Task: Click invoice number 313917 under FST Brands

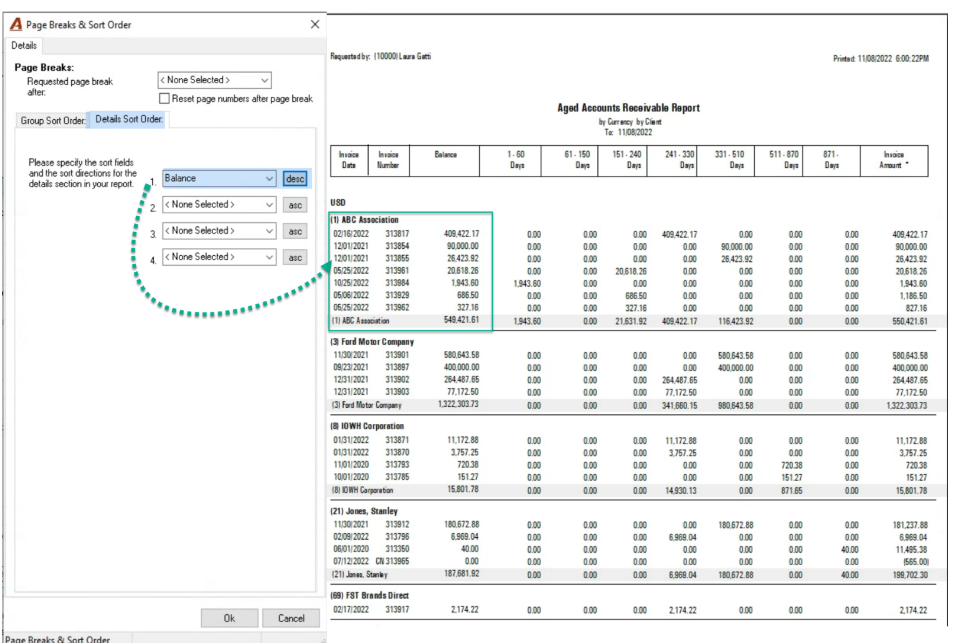Action: pyautogui.click(x=397, y=609)
